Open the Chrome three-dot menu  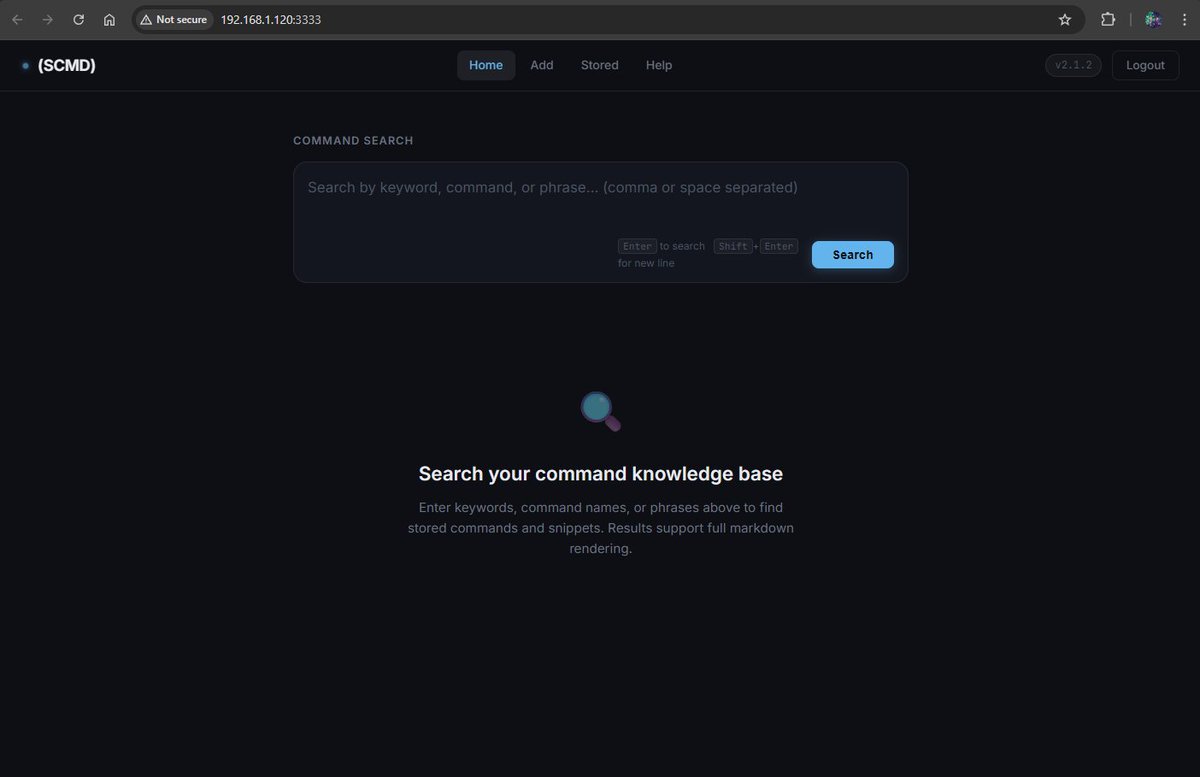pyautogui.click(x=1184, y=19)
